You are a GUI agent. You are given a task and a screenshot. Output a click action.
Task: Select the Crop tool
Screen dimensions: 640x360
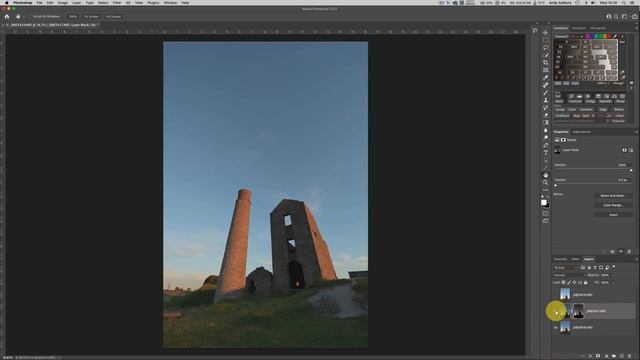click(x=546, y=62)
